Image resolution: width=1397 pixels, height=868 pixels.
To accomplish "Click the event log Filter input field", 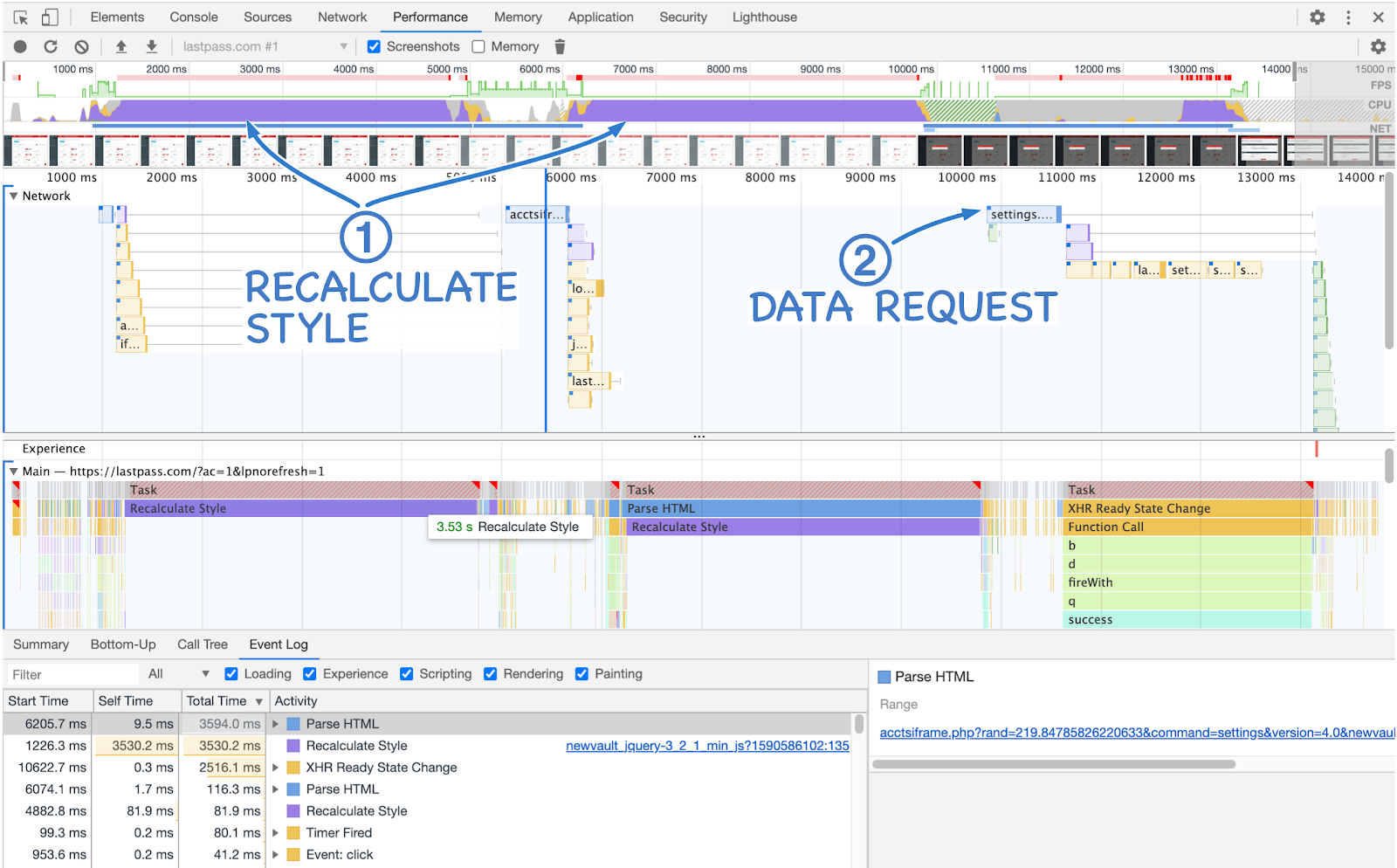I will (72, 674).
